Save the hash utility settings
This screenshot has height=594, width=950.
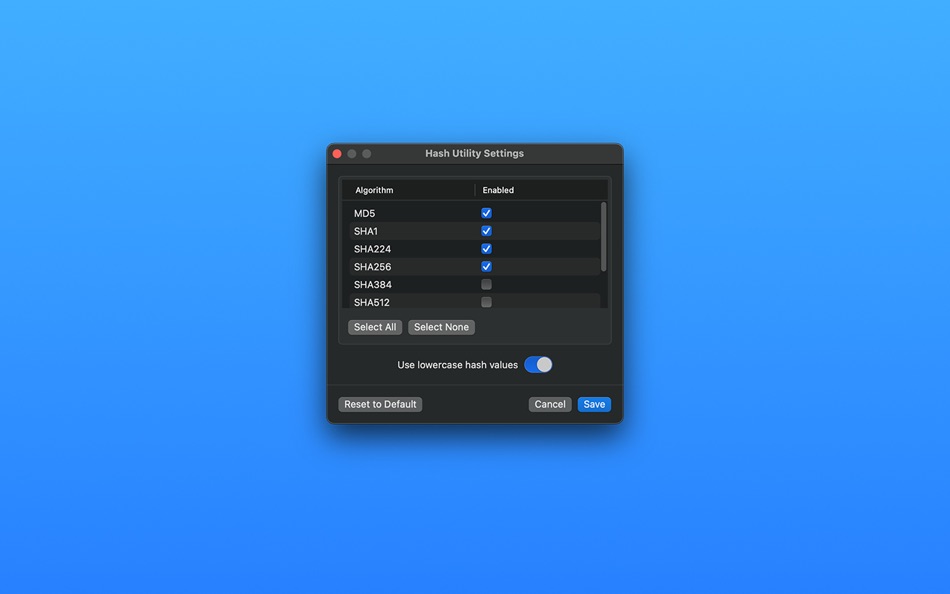click(594, 404)
